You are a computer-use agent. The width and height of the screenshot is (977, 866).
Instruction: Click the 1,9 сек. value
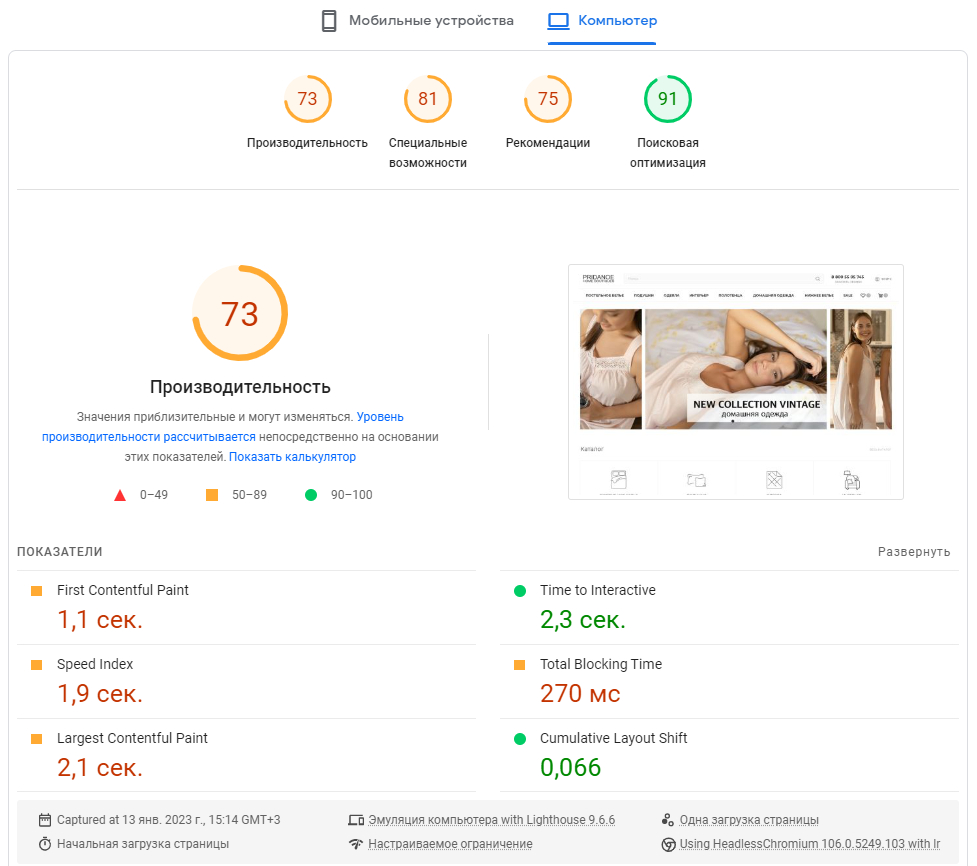(100, 693)
